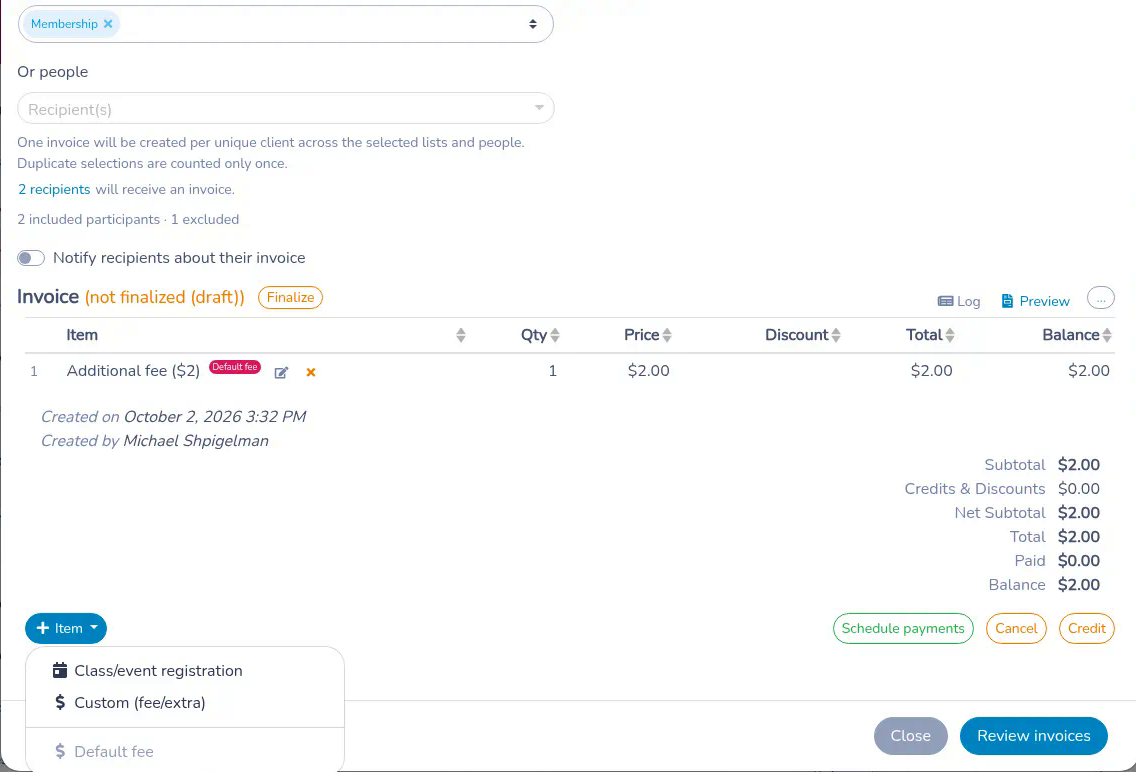
Task: Sort table by Total column
Action: tap(950, 335)
